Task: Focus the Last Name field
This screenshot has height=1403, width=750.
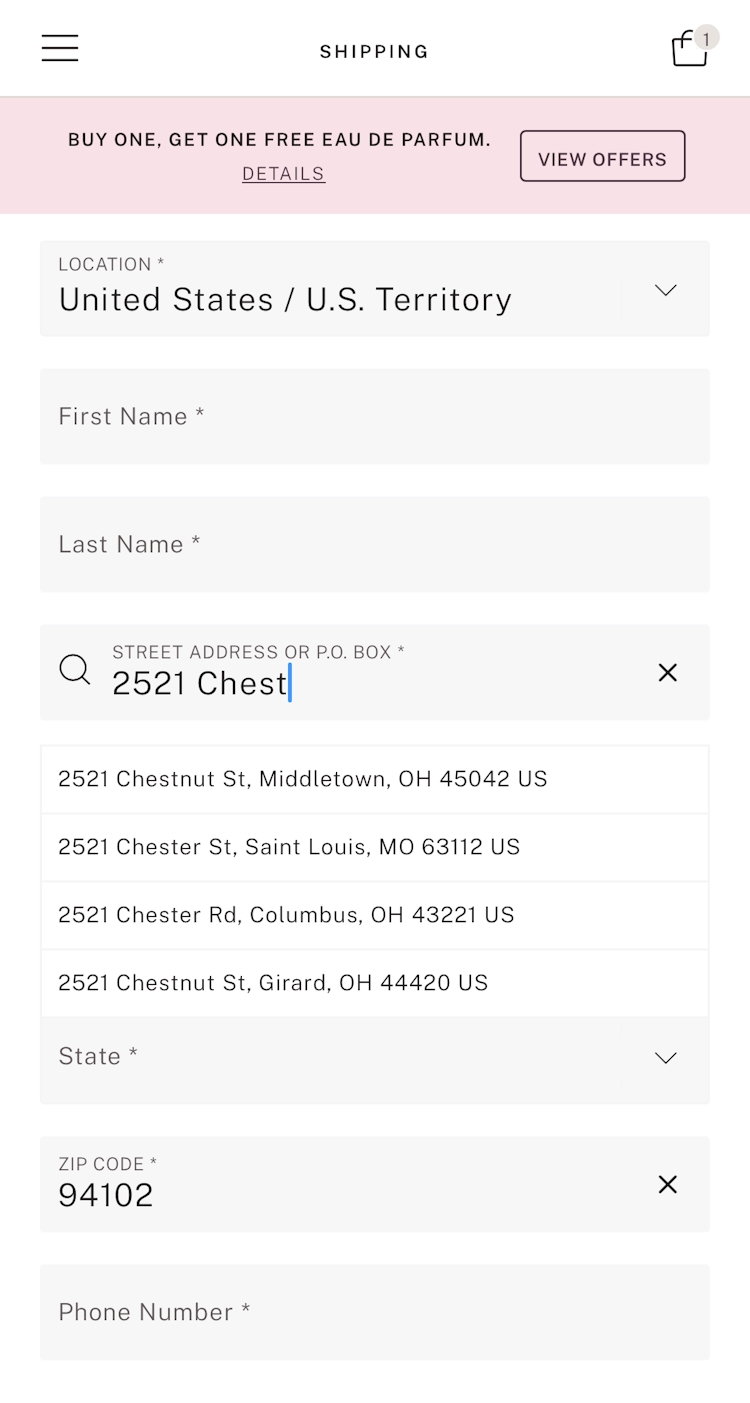Action: (x=375, y=545)
